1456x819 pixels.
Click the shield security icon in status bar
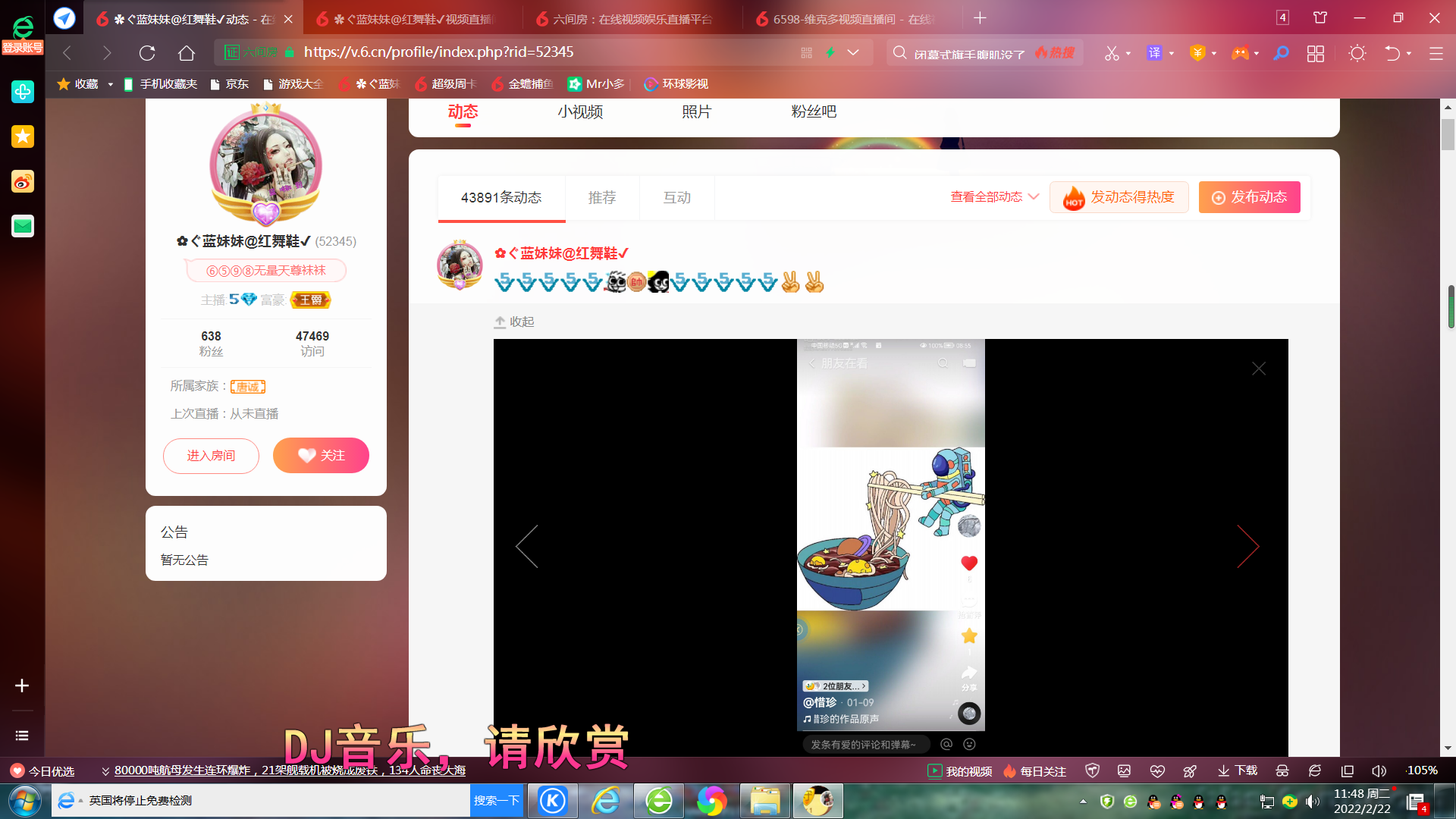pos(1092,770)
